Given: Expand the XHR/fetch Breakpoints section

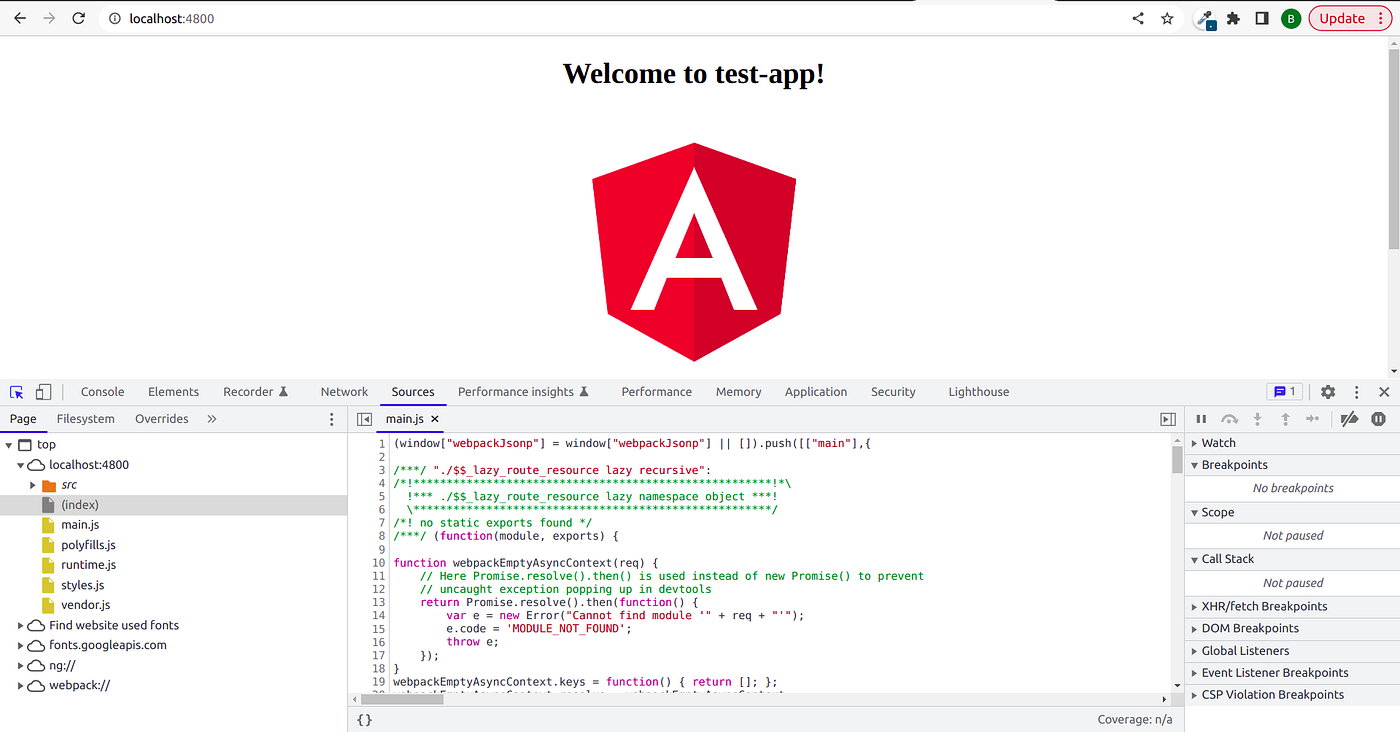Looking at the screenshot, I should pyautogui.click(x=1196, y=606).
